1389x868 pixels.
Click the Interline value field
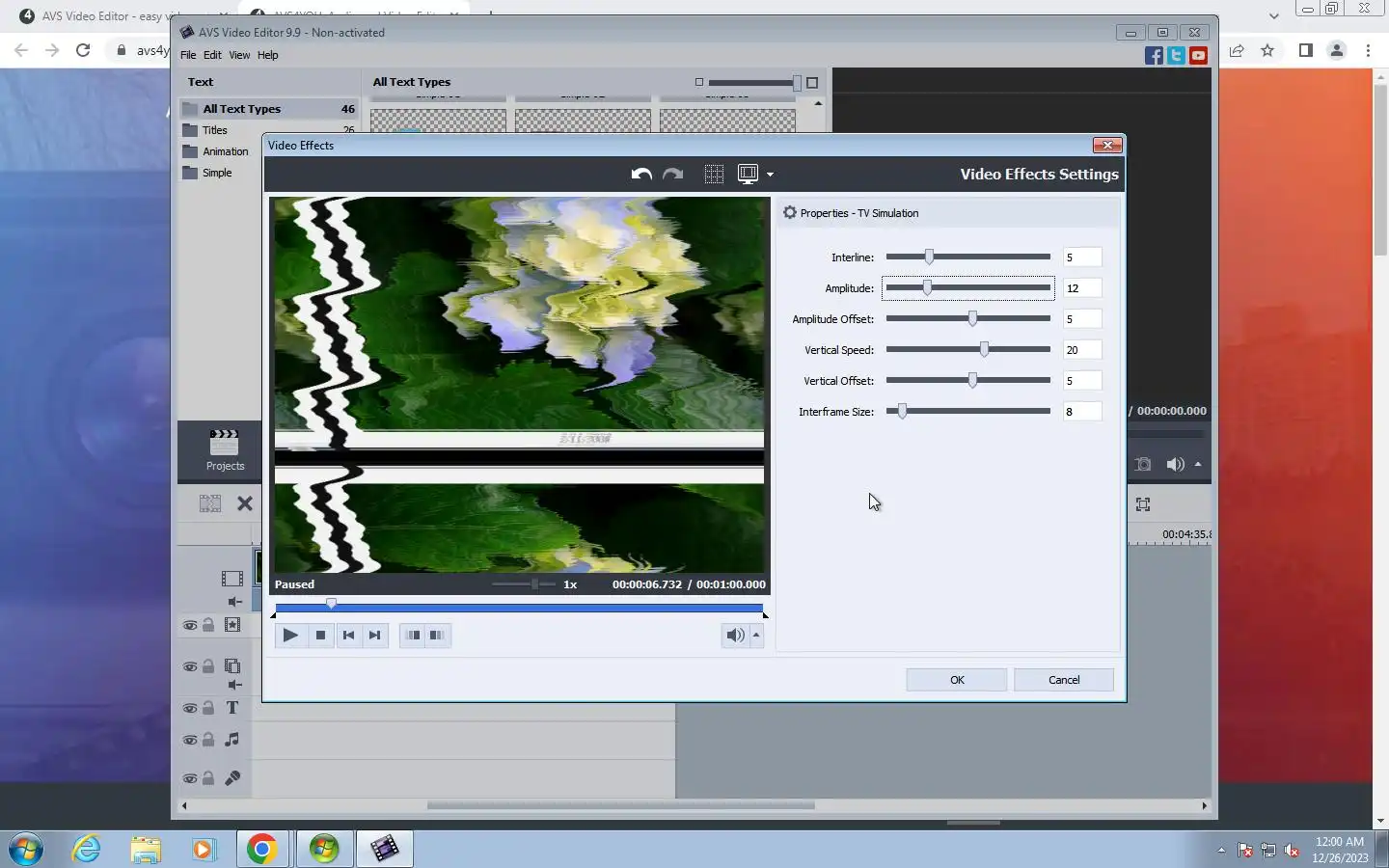[1081, 258]
